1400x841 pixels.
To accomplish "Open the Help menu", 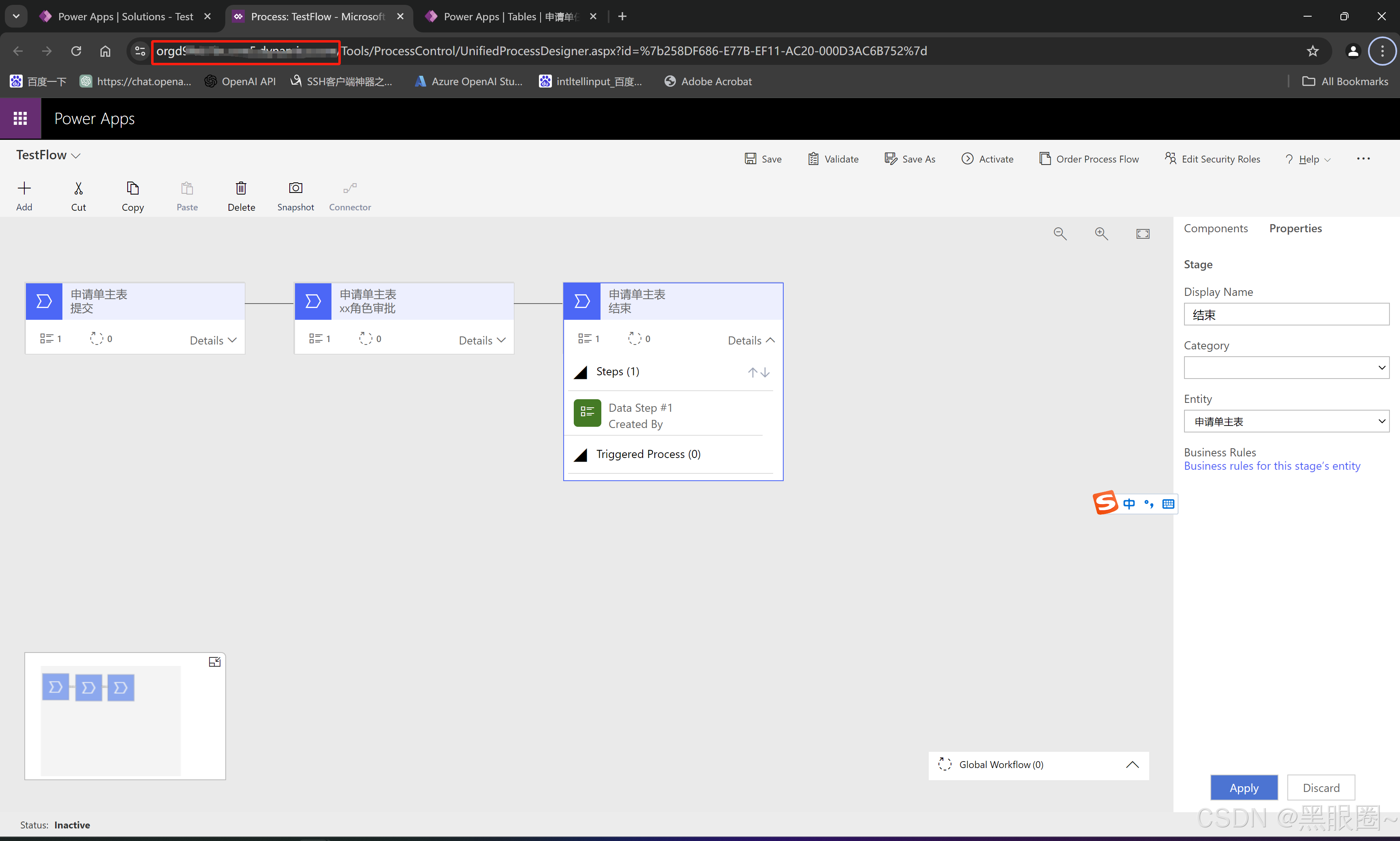I will (x=1308, y=159).
